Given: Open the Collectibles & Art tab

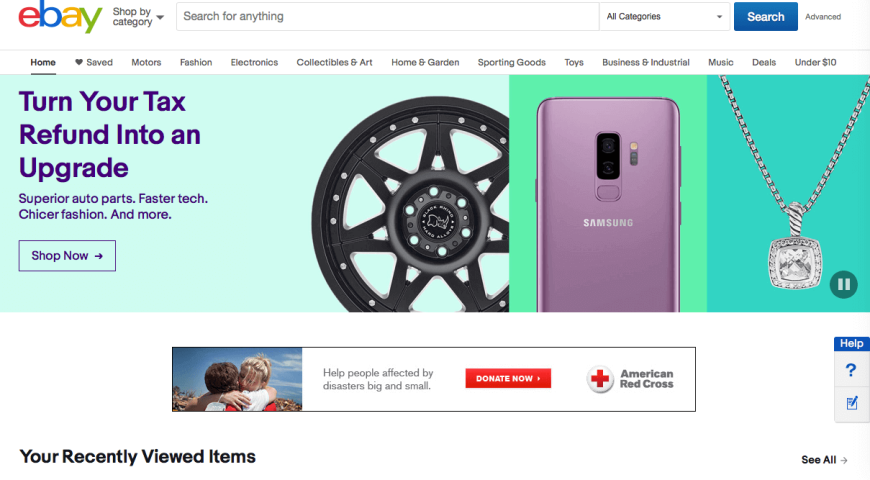Looking at the screenshot, I should (x=335, y=62).
